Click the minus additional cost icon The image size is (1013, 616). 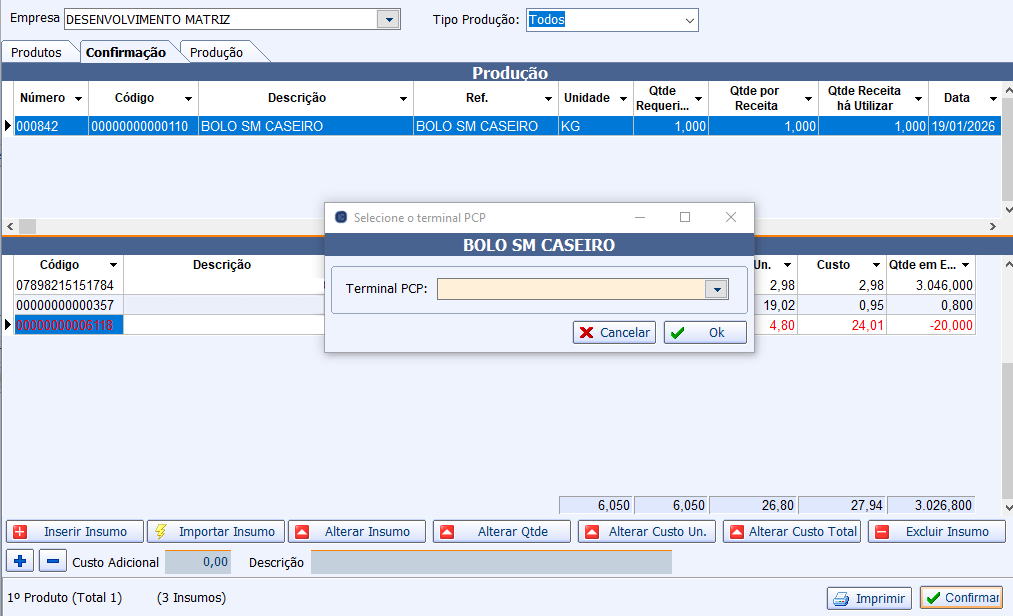click(x=55, y=562)
